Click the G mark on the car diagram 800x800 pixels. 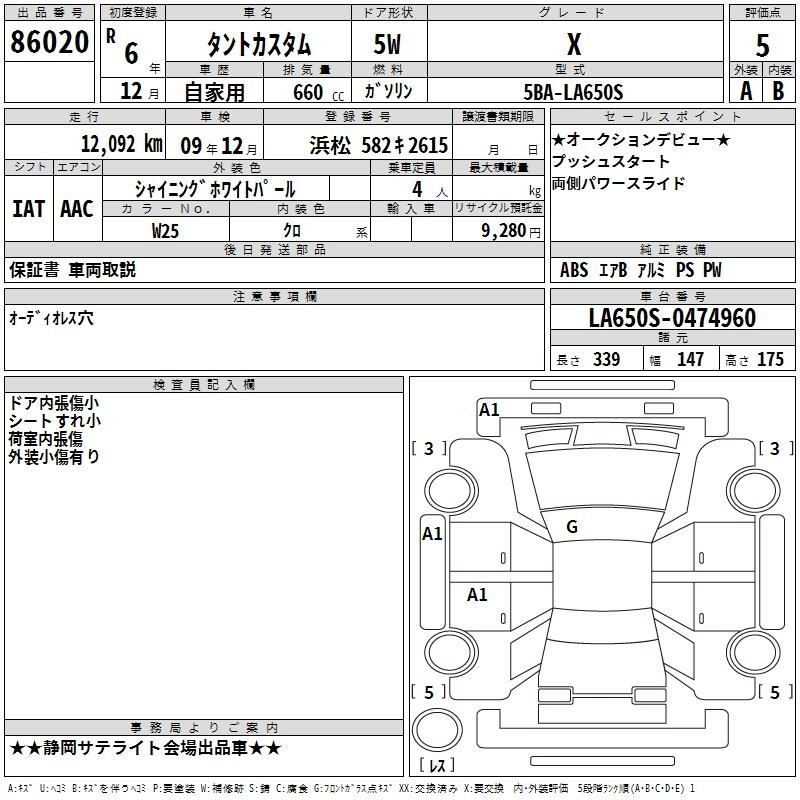tap(572, 527)
